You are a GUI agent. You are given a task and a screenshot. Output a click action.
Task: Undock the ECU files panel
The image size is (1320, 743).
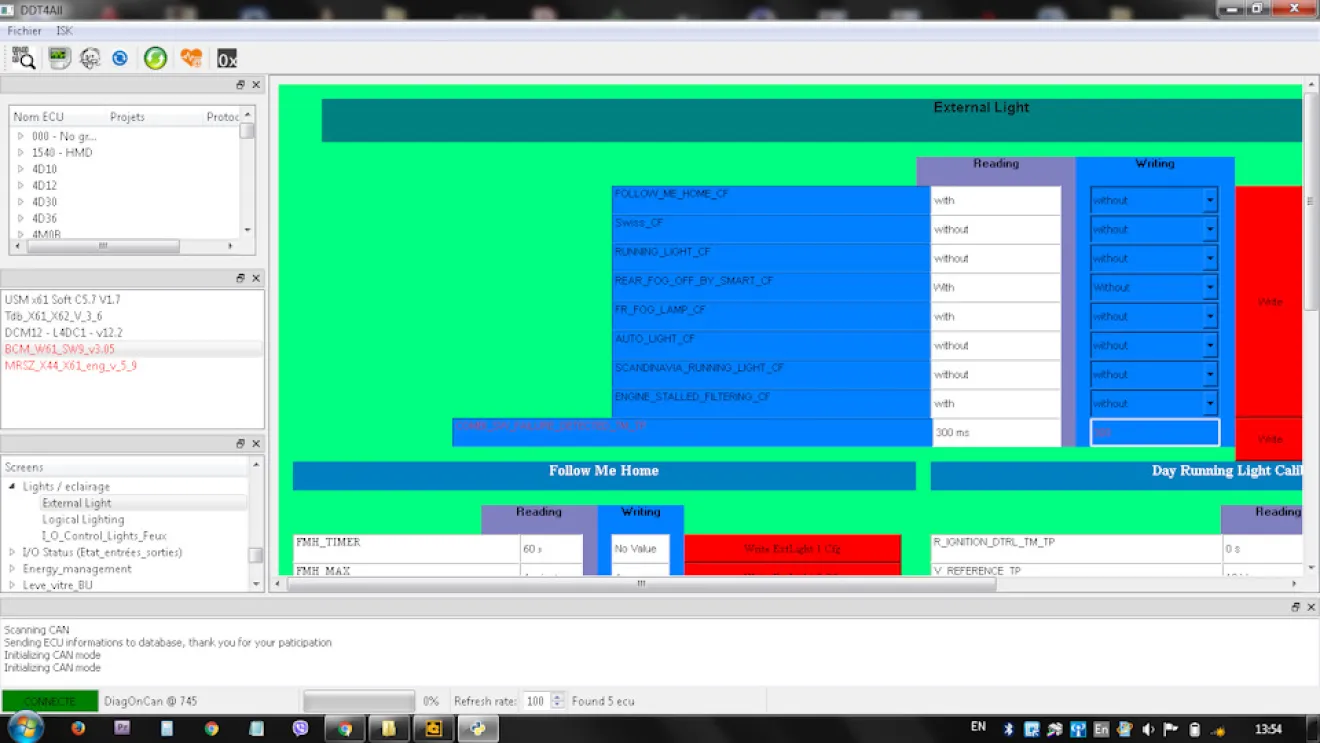(240, 278)
